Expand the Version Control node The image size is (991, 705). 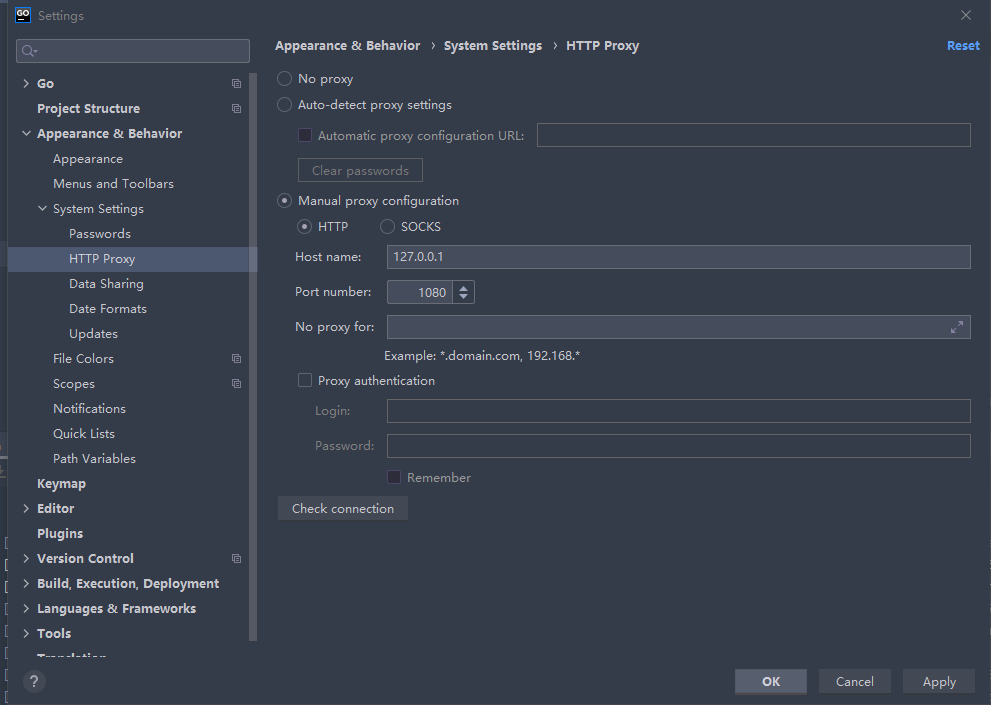click(26, 558)
